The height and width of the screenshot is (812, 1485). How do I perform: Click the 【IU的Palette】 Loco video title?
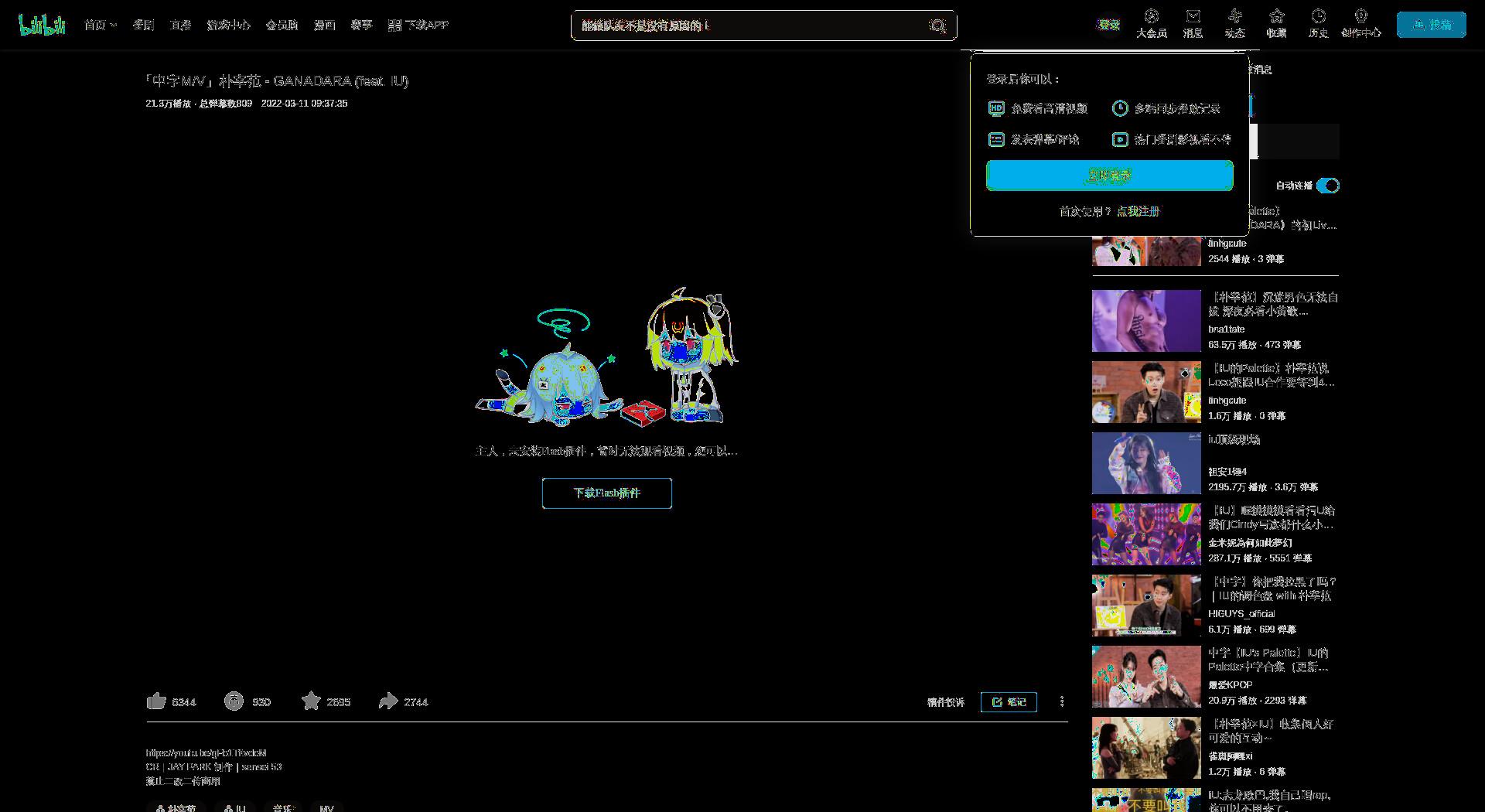click(x=1272, y=375)
